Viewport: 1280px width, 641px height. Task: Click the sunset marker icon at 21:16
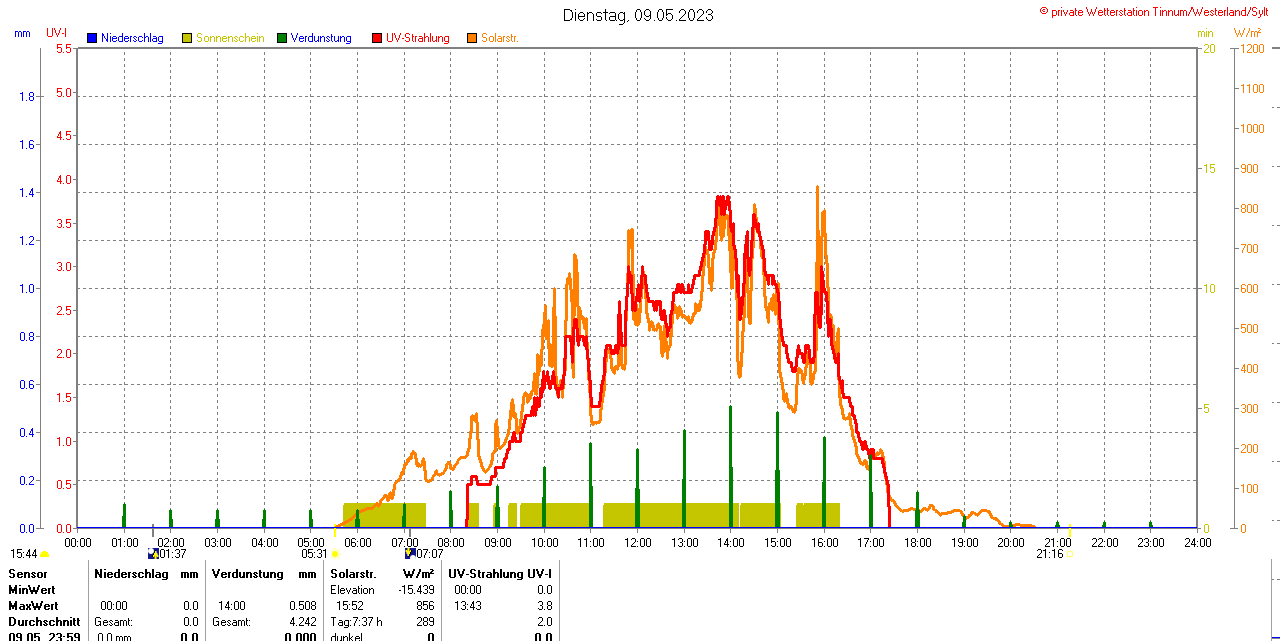pos(1070,553)
